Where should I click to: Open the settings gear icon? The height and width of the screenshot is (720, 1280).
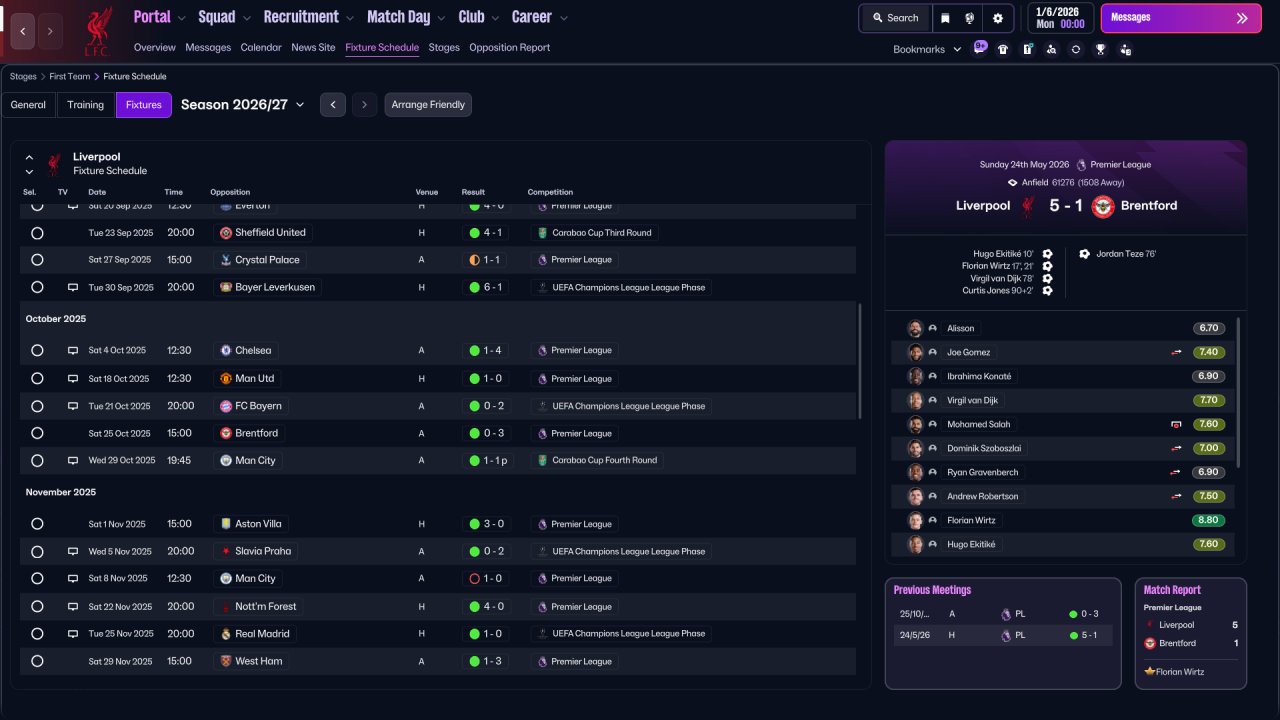tap(997, 18)
